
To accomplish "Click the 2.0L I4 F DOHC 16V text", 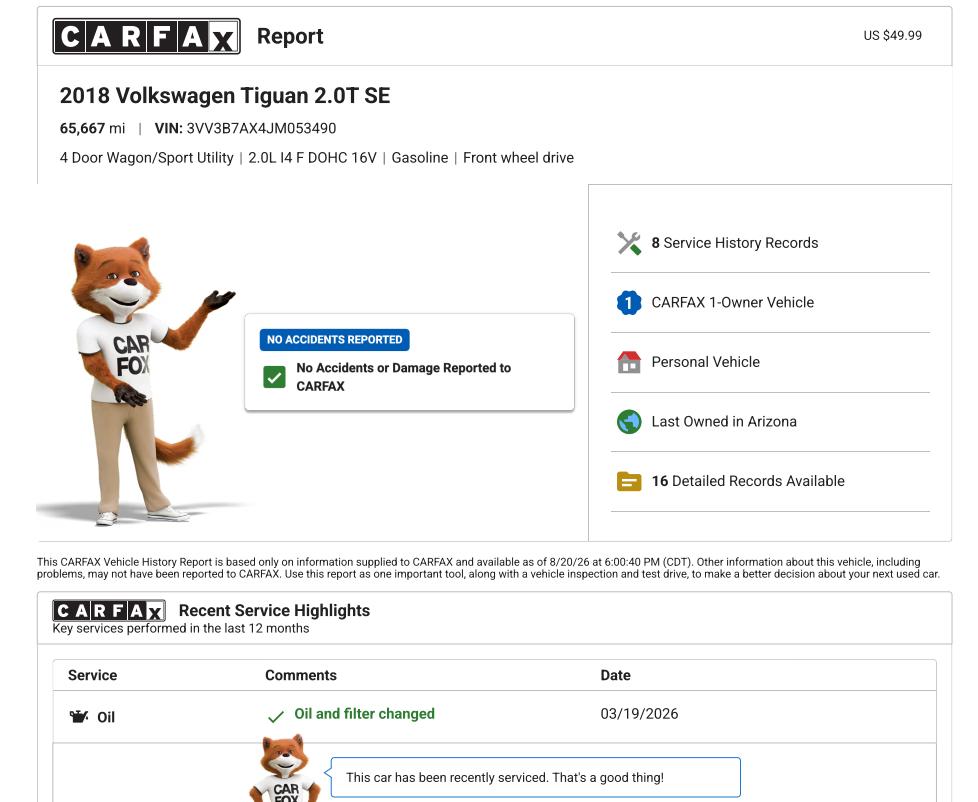I will click(312, 158).
